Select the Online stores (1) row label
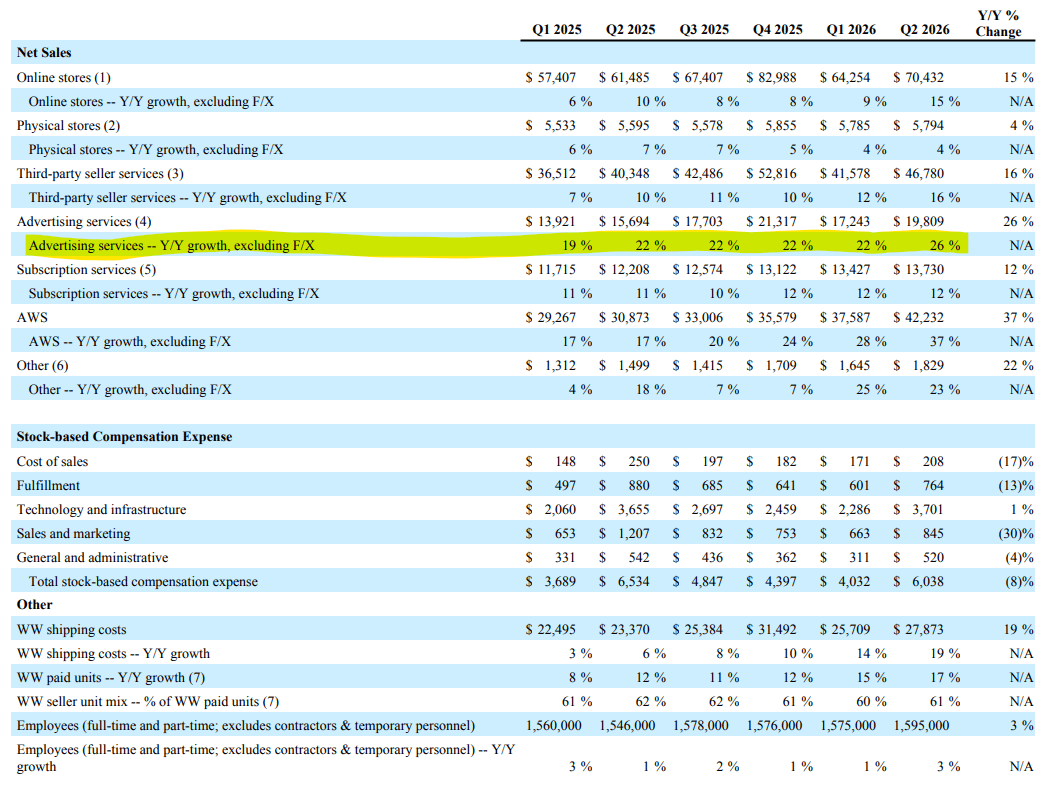Image resolution: width=1053 pixels, height=793 pixels. [x=63, y=77]
